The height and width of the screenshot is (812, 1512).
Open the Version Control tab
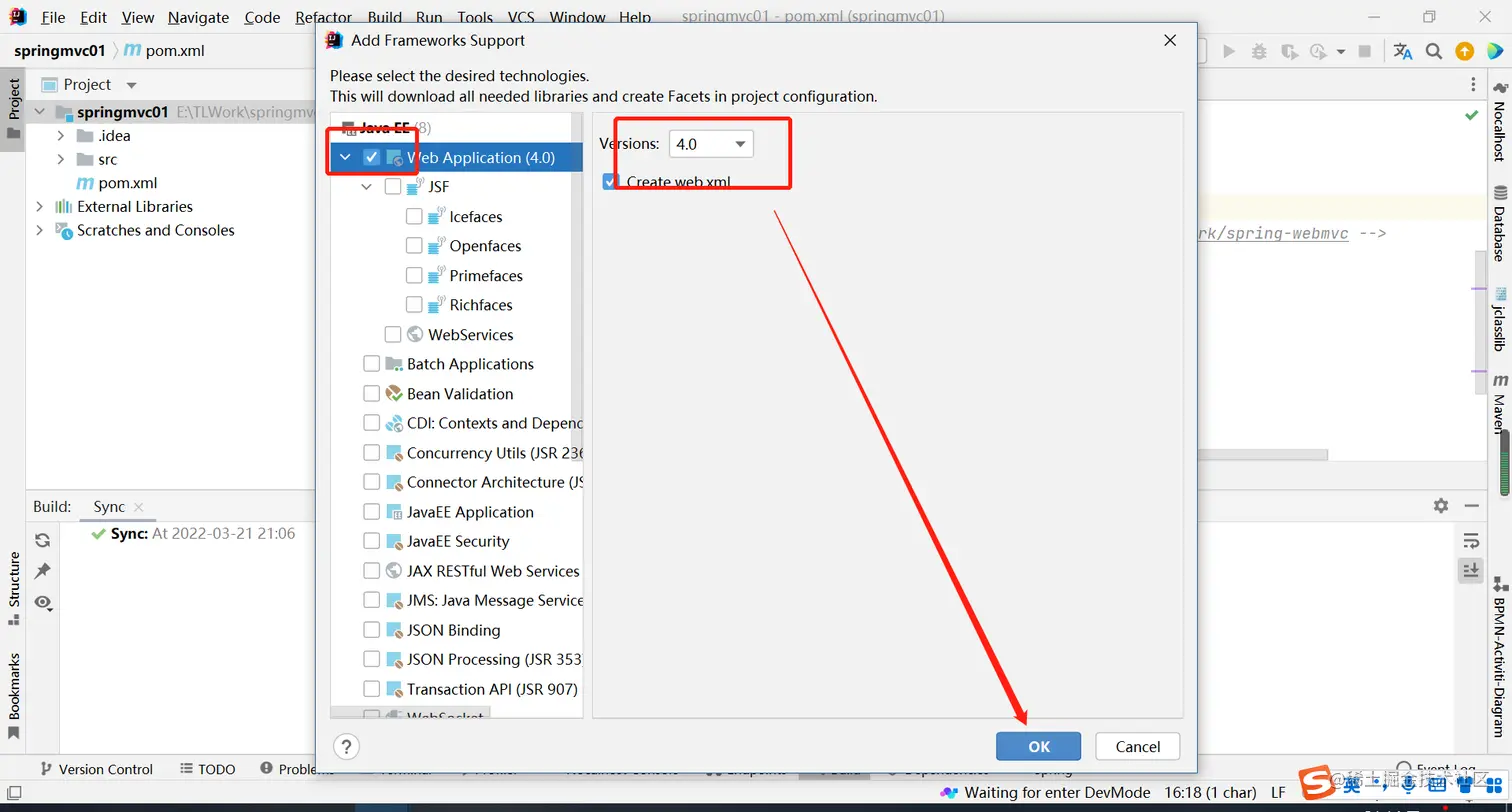pos(96,769)
